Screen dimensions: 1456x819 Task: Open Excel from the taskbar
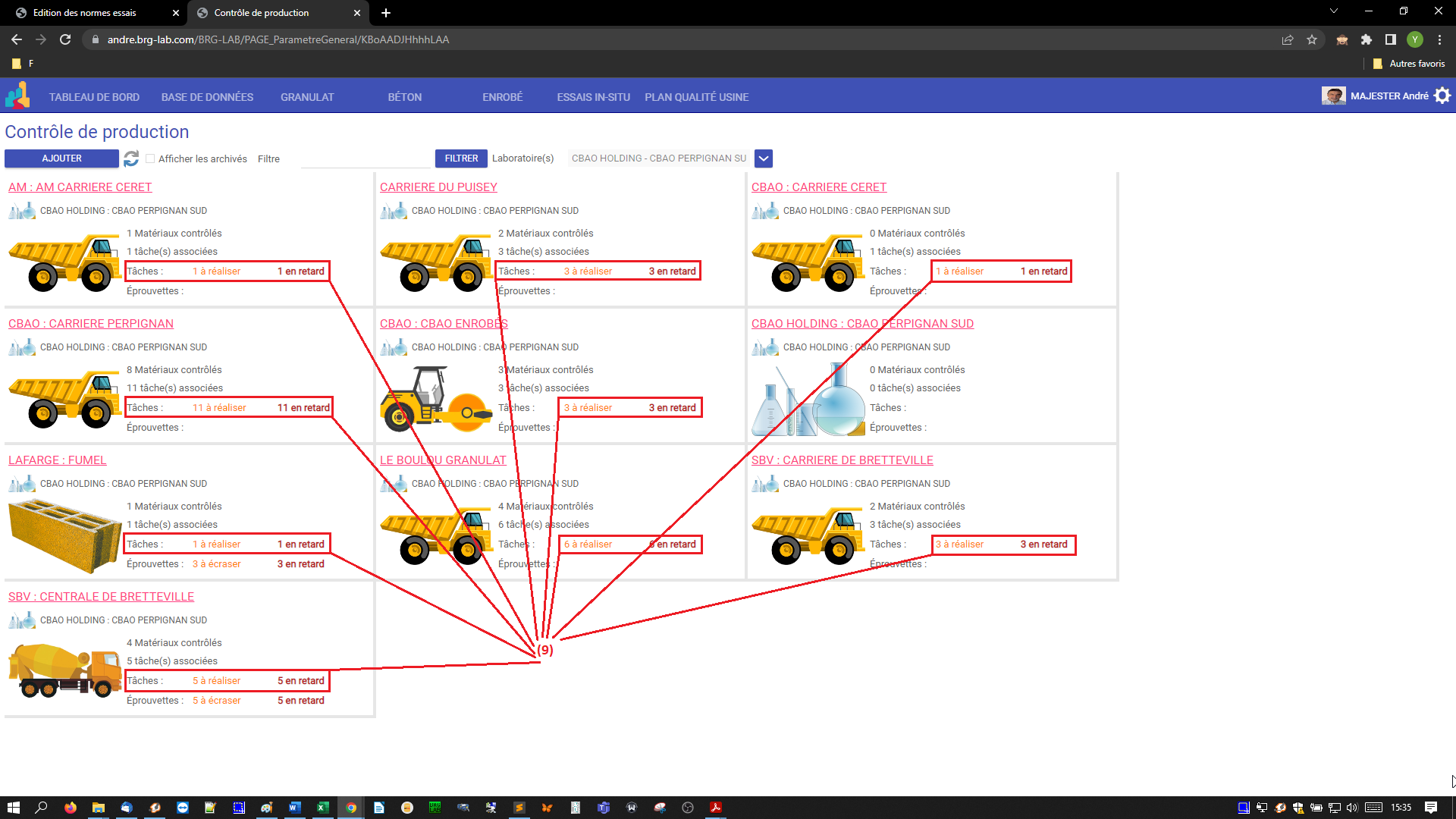[322, 808]
